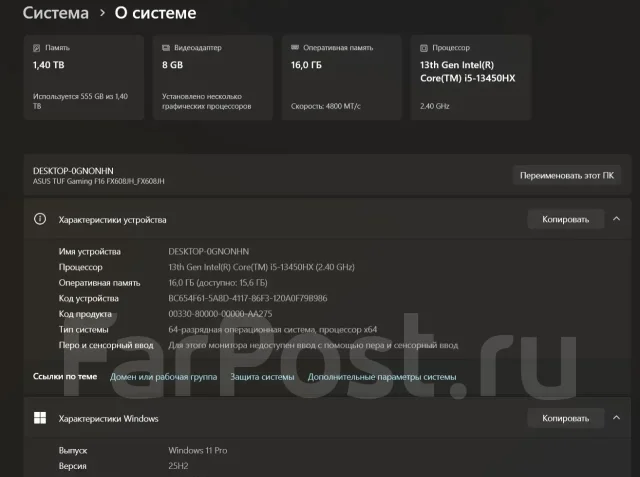Screen dimensions: 640x477
Task: Open the Оперативная память 16,0 ГБ card
Action: (x=342, y=78)
